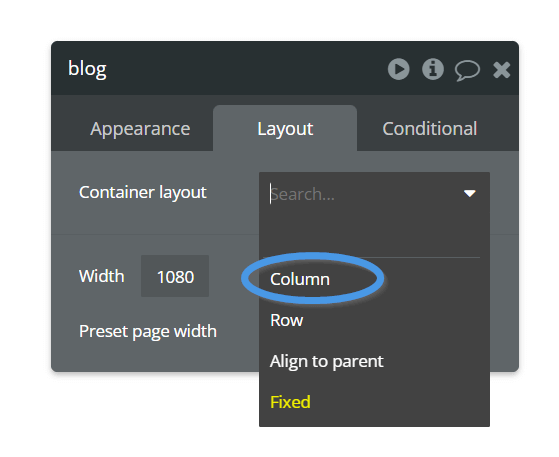Click the container layout search field
Image resolution: width=559 pixels, height=457 pixels.
(x=364, y=194)
